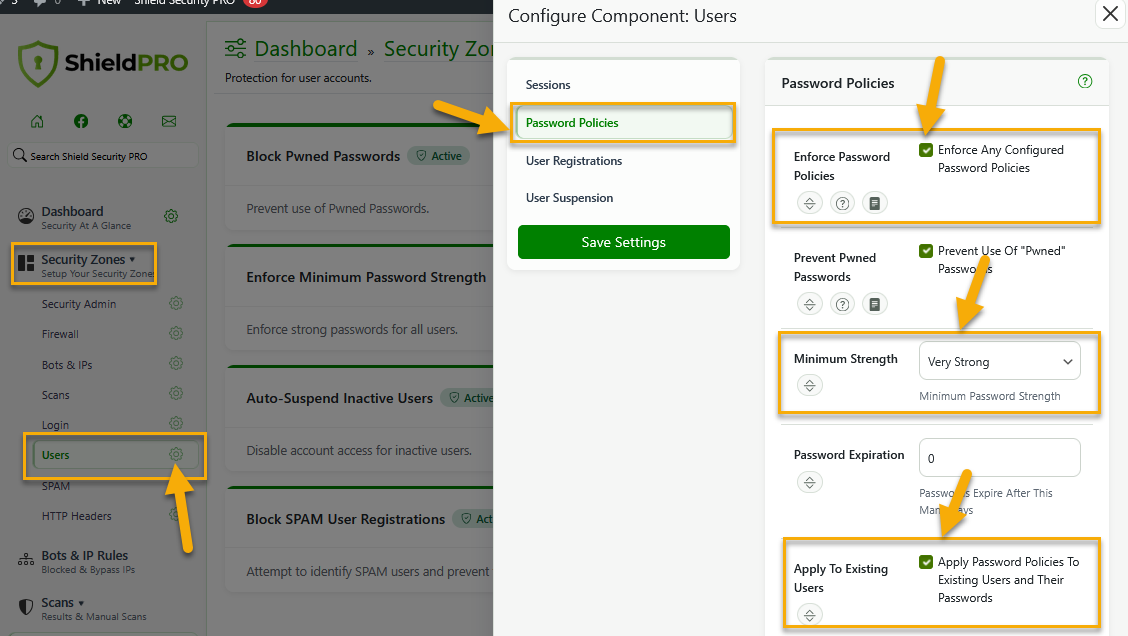
Task: Open Users gear settings icon
Action: [x=176, y=454]
